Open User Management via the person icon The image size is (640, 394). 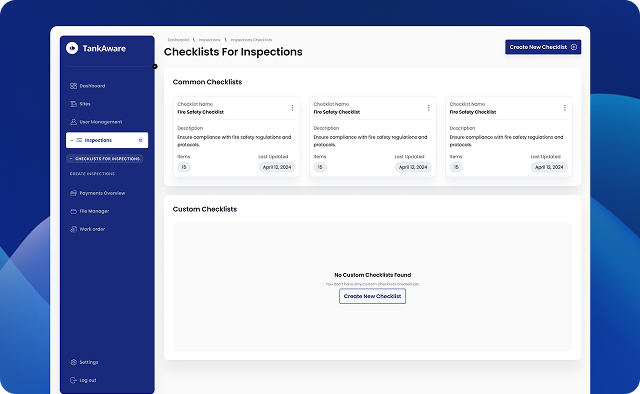coord(73,122)
